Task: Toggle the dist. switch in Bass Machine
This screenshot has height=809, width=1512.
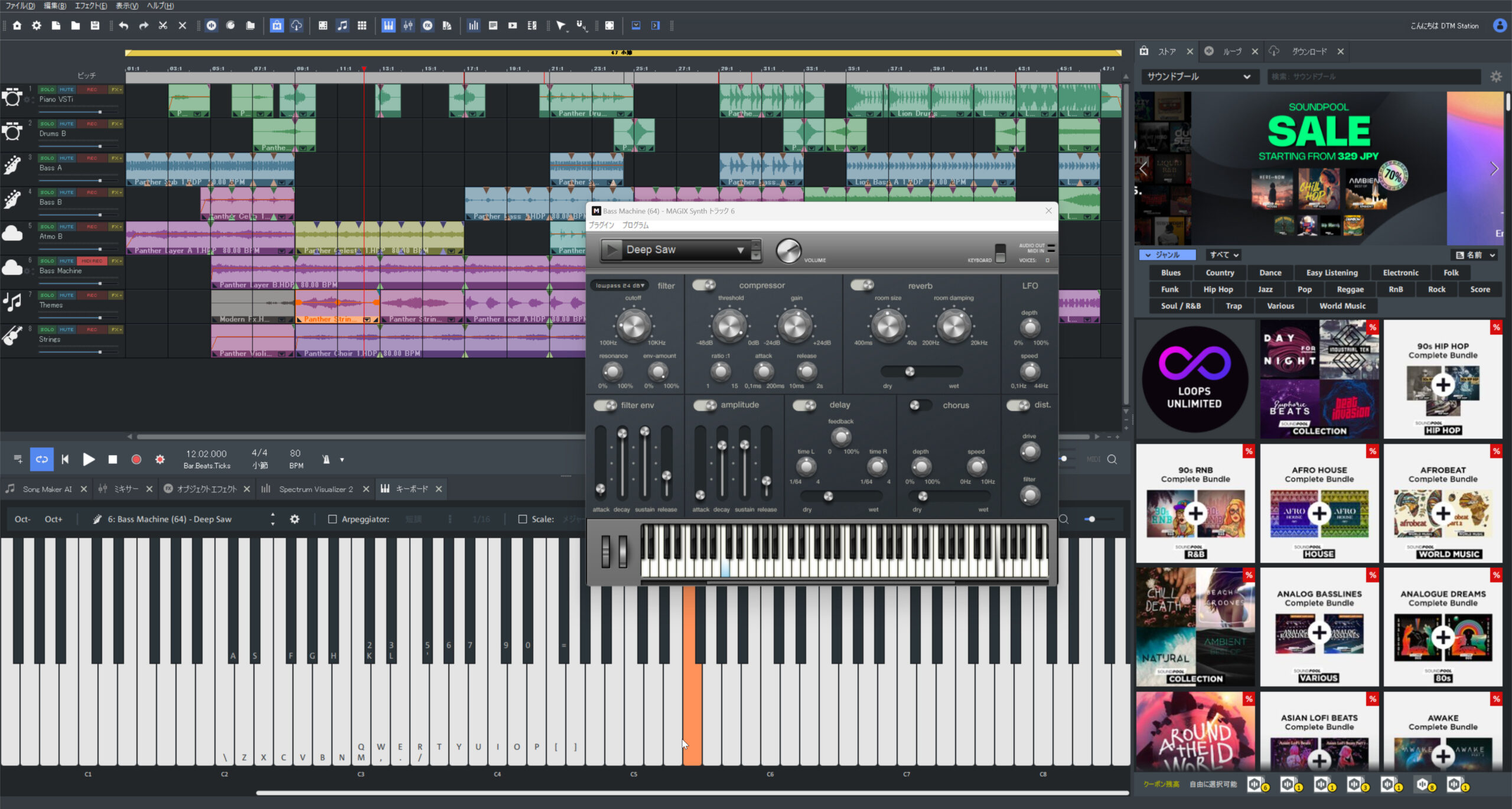Action: point(1018,405)
